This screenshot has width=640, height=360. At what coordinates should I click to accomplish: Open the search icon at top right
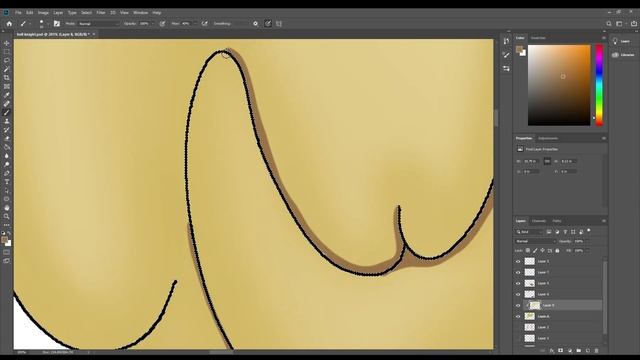tap(609, 24)
